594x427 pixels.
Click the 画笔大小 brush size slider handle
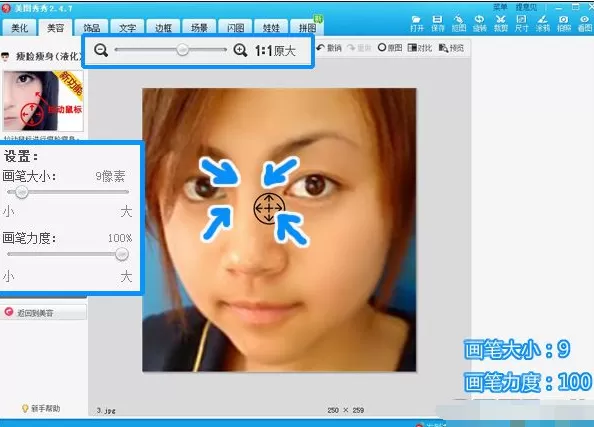click(22, 192)
